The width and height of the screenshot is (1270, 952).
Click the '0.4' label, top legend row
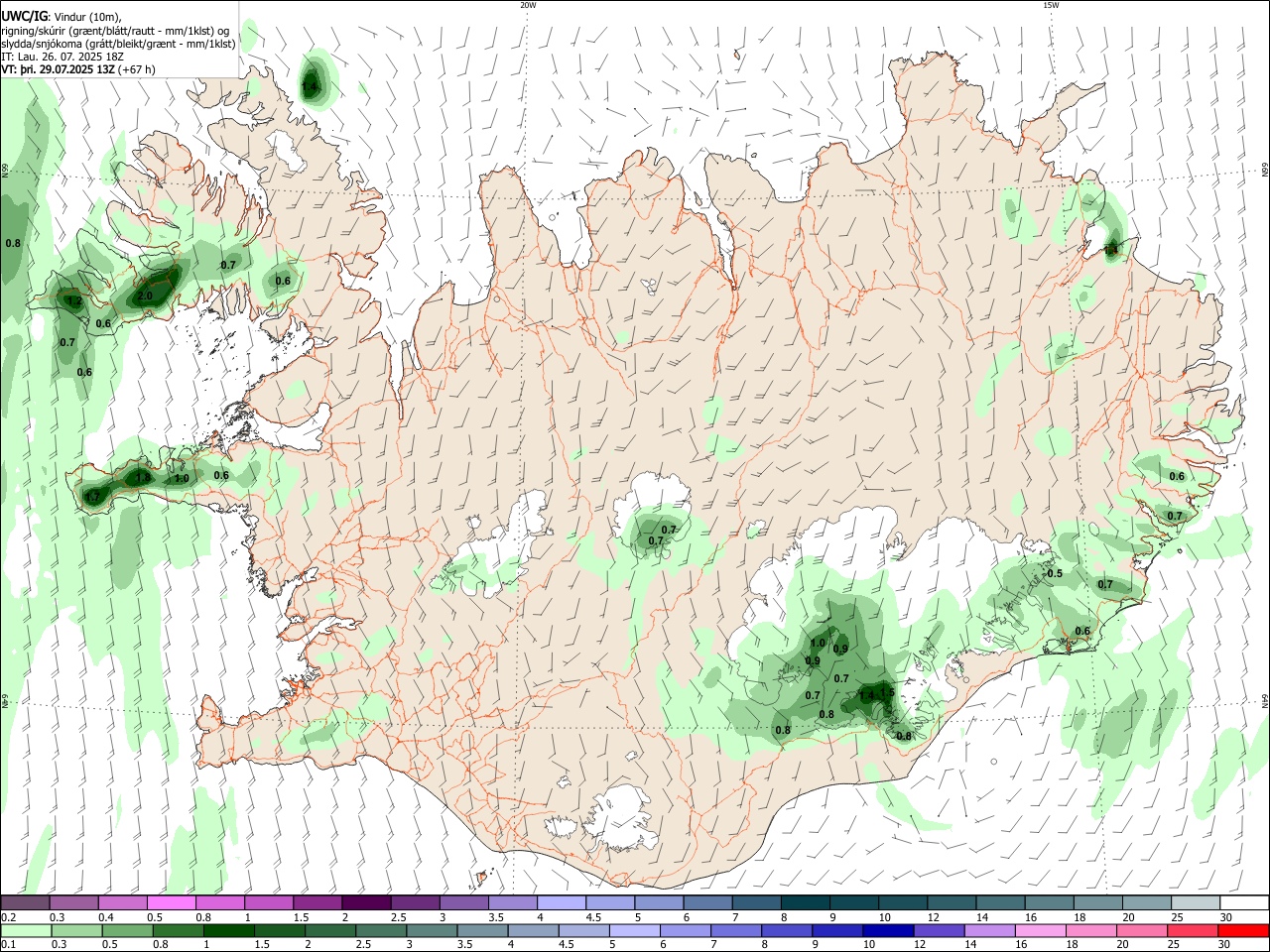coord(106,917)
